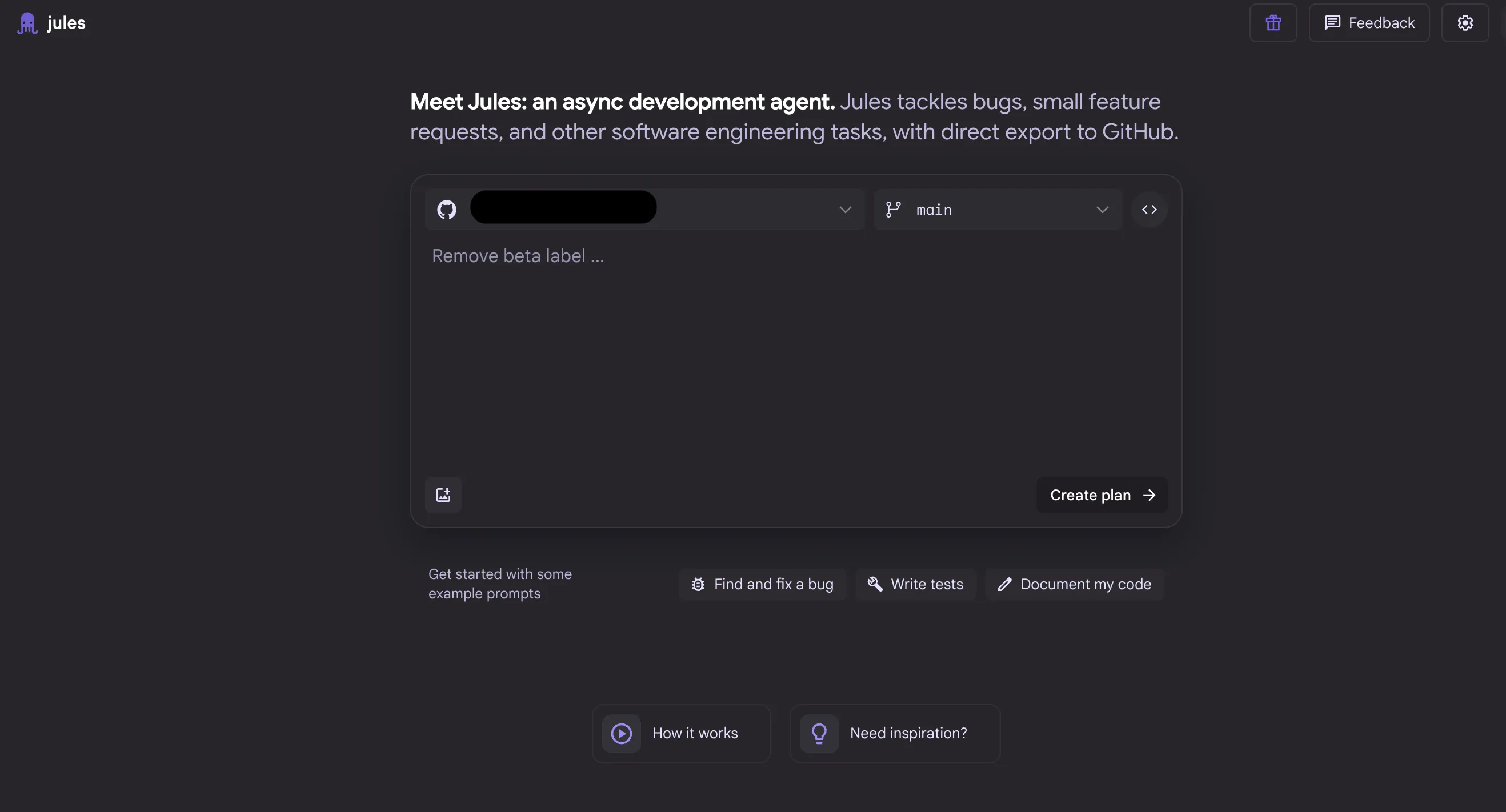Click the jules title text
Viewport: 1506px width, 812px height.
pos(66,23)
